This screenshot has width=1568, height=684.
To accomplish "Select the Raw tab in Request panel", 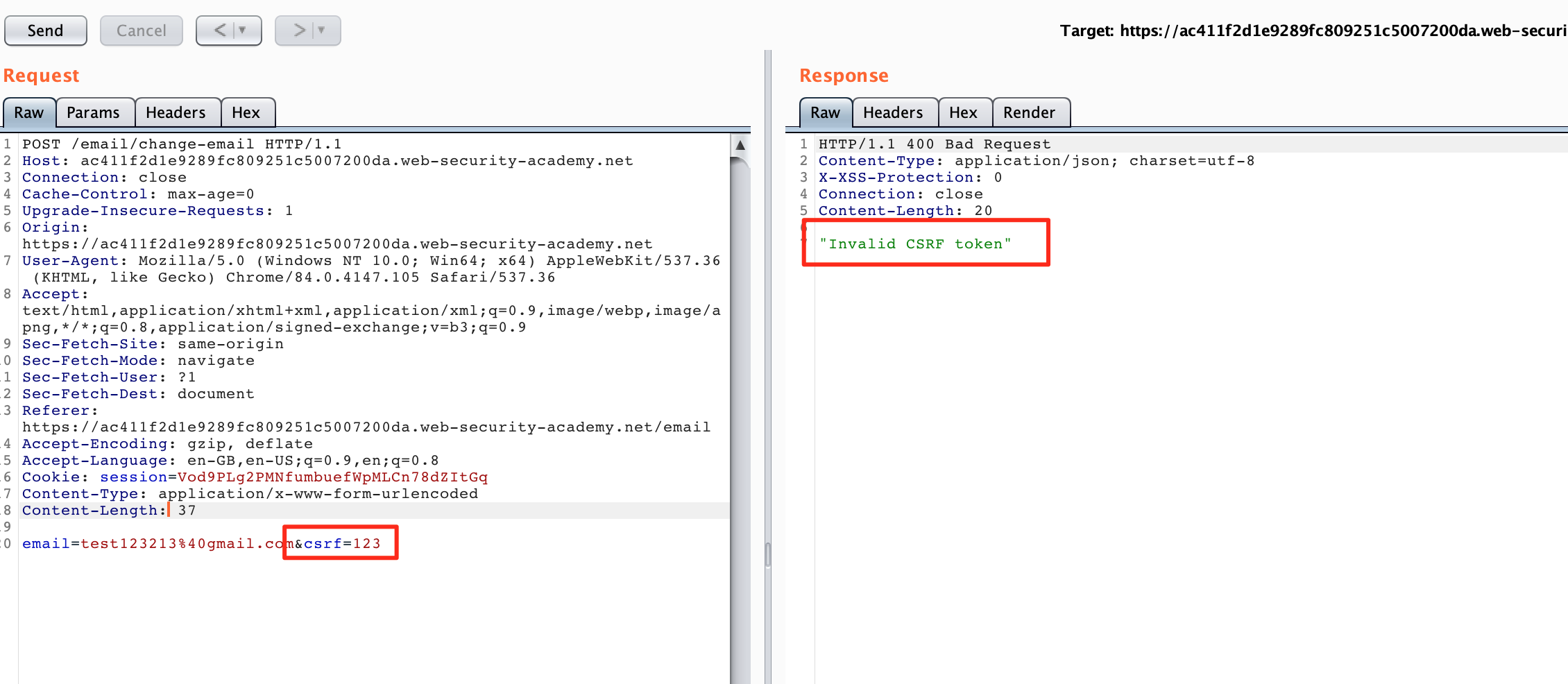I will pyautogui.click(x=29, y=112).
